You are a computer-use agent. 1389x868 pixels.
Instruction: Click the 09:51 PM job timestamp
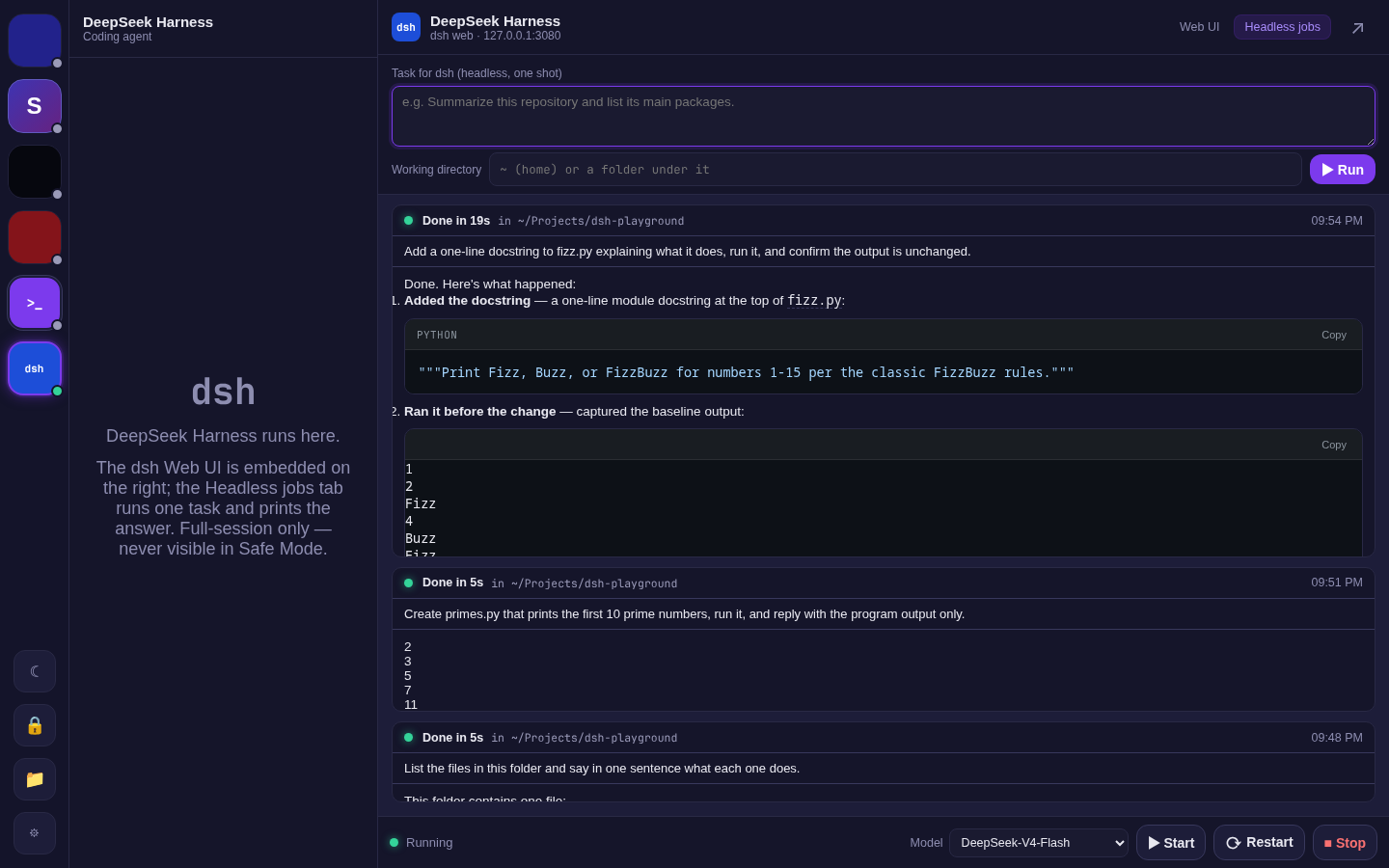(1337, 583)
